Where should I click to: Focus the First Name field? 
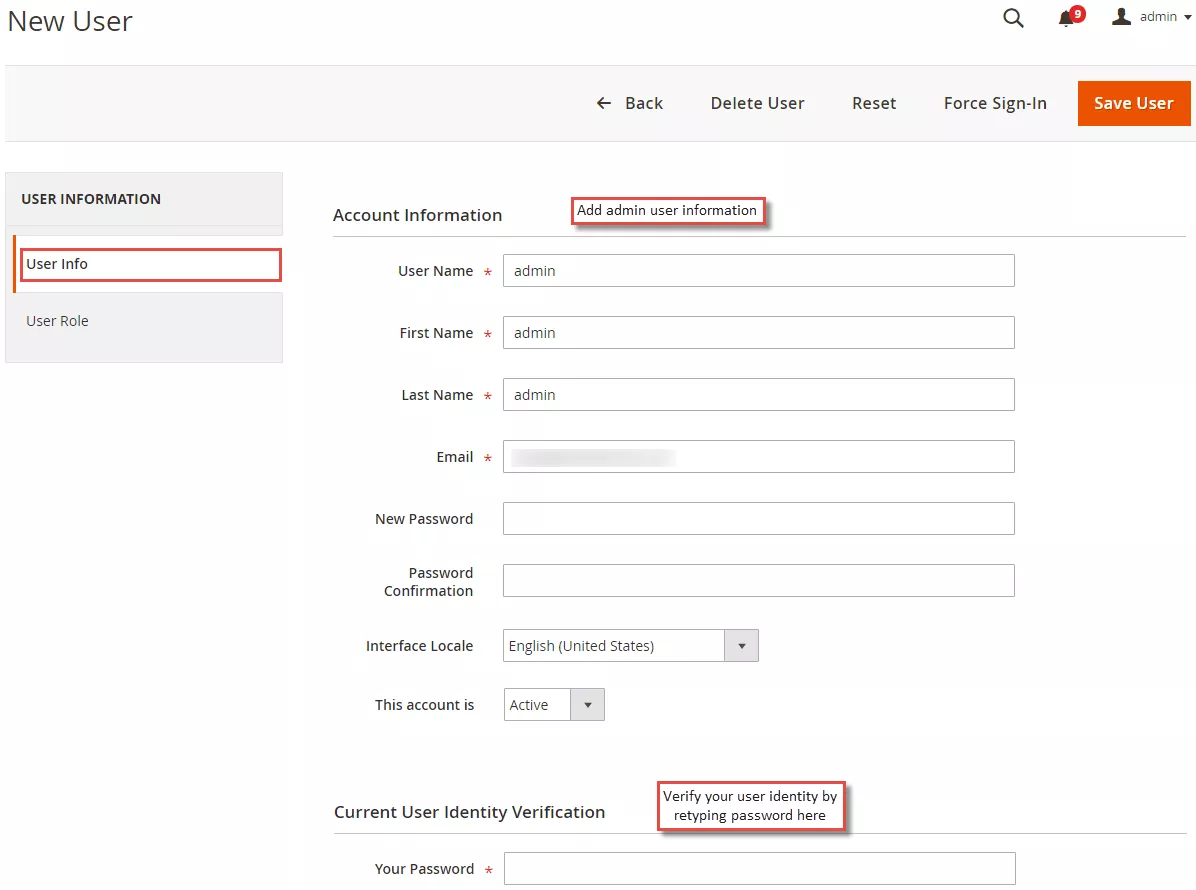point(758,333)
